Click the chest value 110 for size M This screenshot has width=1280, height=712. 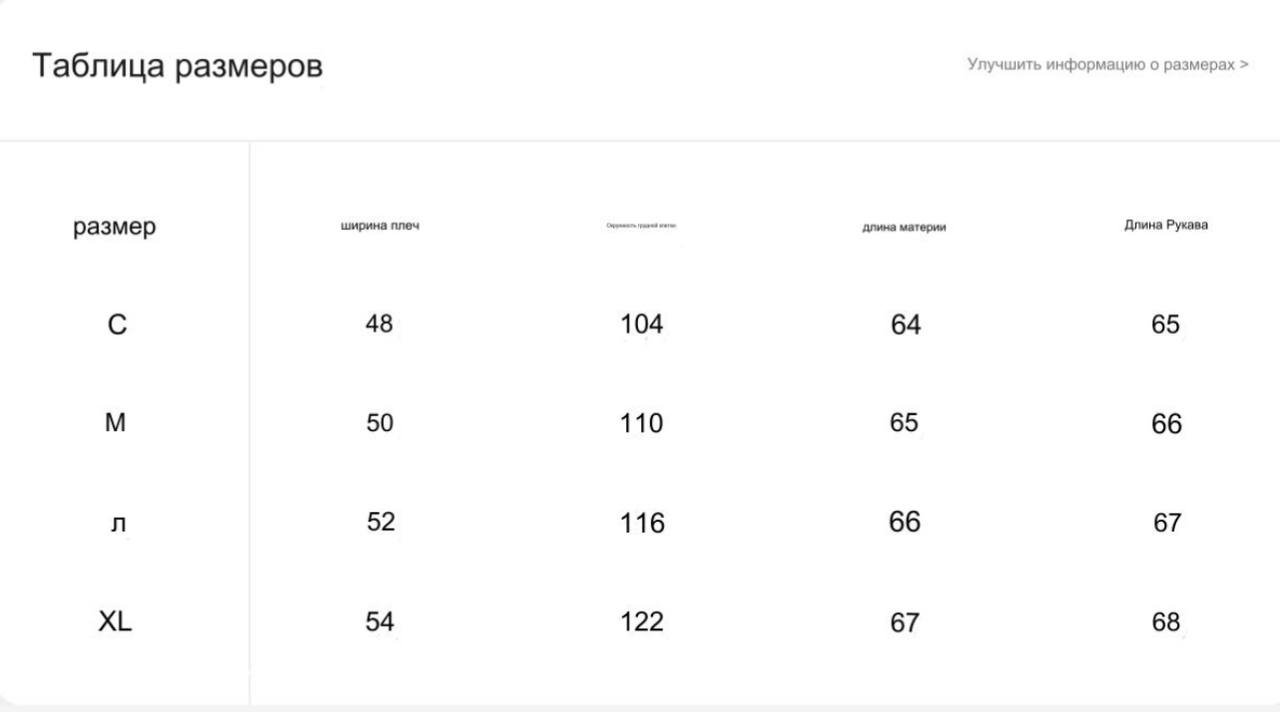(x=641, y=423)
